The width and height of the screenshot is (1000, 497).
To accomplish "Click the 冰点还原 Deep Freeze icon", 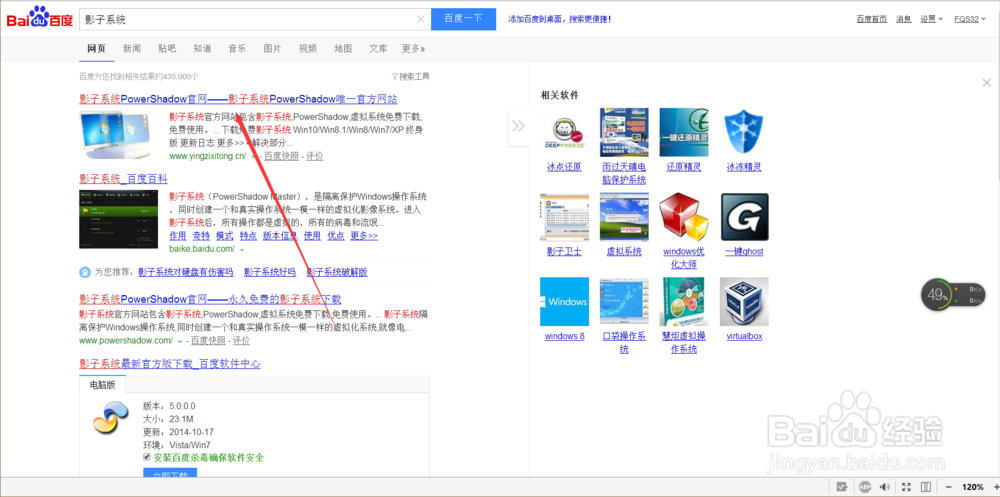I will [x=564, y=133].
